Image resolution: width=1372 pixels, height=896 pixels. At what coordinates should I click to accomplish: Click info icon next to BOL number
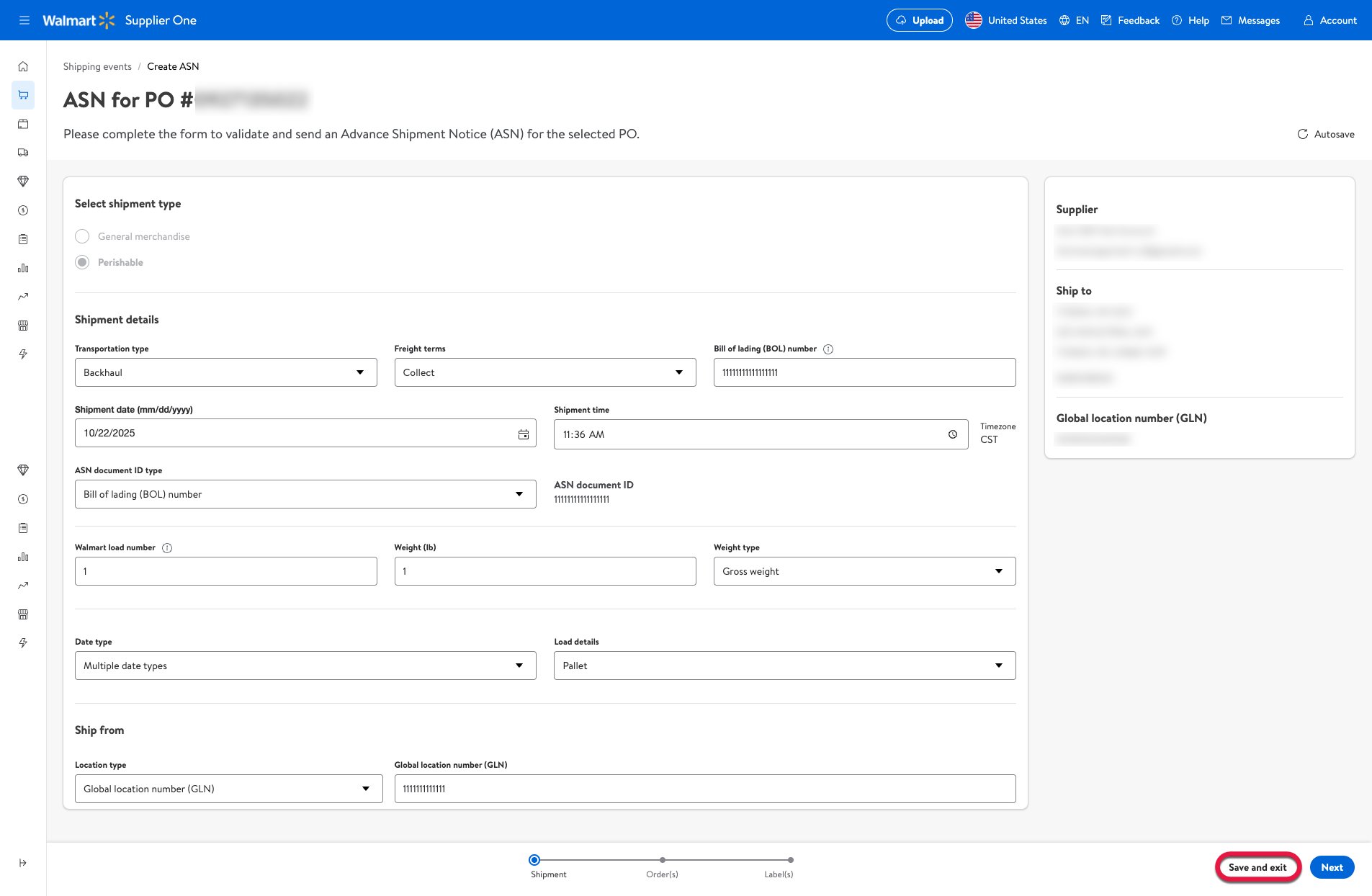[828, 349]
